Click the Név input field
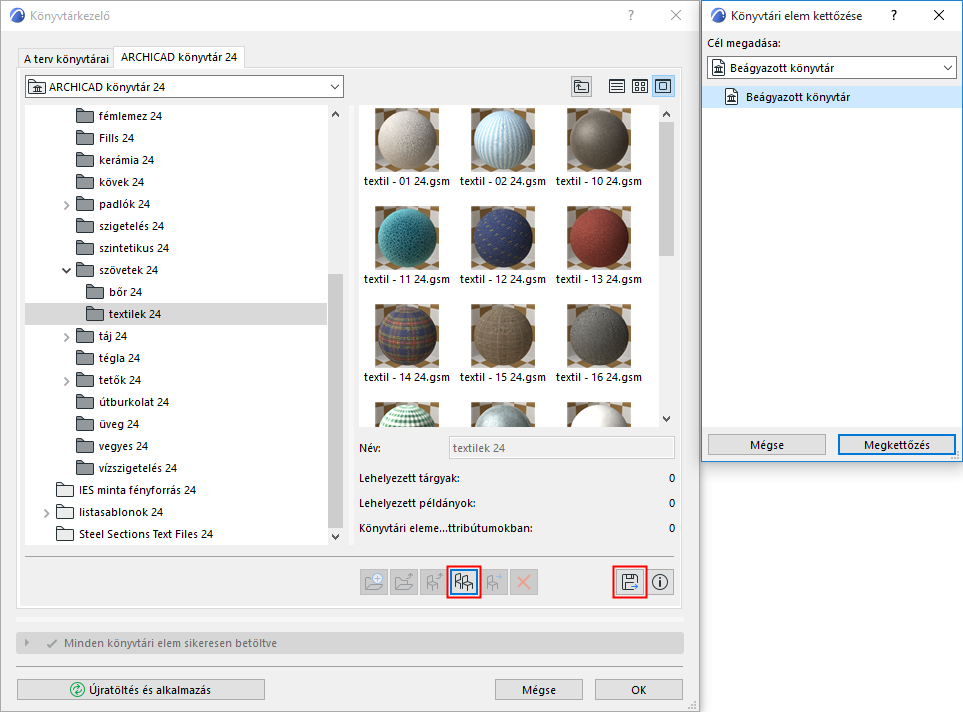The width and height of the screenshot is (963, 712). (562, 448)
